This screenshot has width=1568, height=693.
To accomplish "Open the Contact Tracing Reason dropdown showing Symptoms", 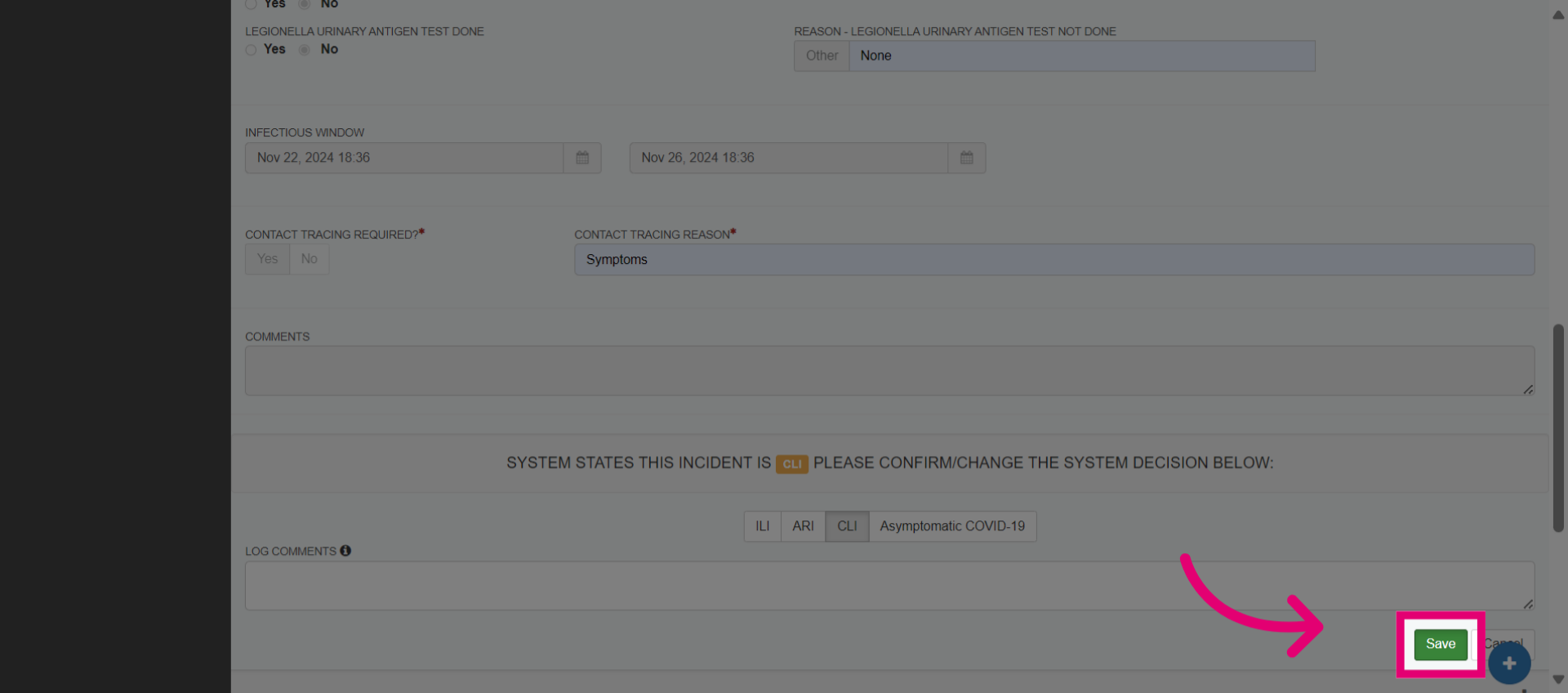I will [1054, 260].
